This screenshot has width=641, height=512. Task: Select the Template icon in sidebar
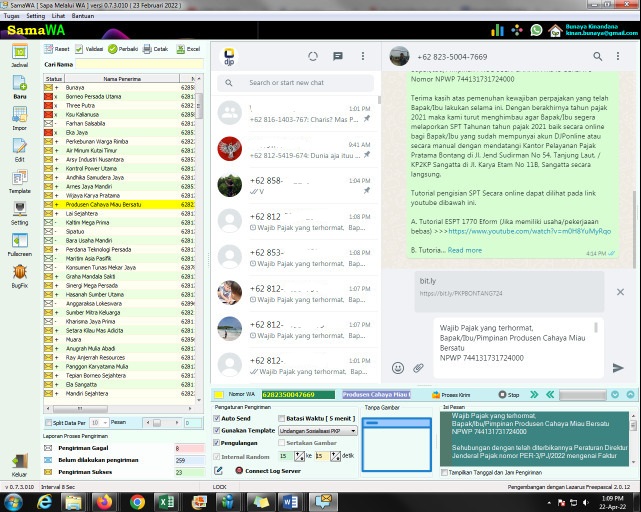[x=19, y=180]
